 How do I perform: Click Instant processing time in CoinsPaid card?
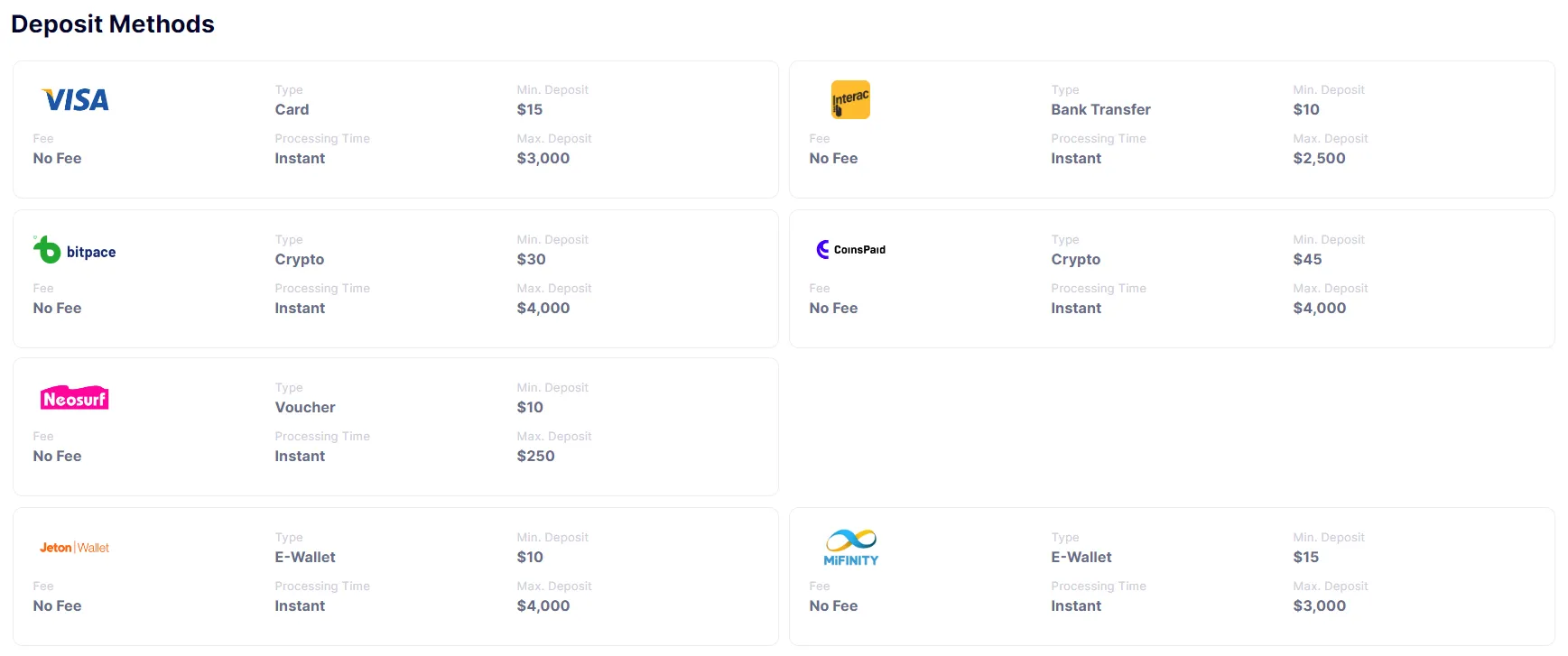pyautogui.click(x=1076, y=308)
